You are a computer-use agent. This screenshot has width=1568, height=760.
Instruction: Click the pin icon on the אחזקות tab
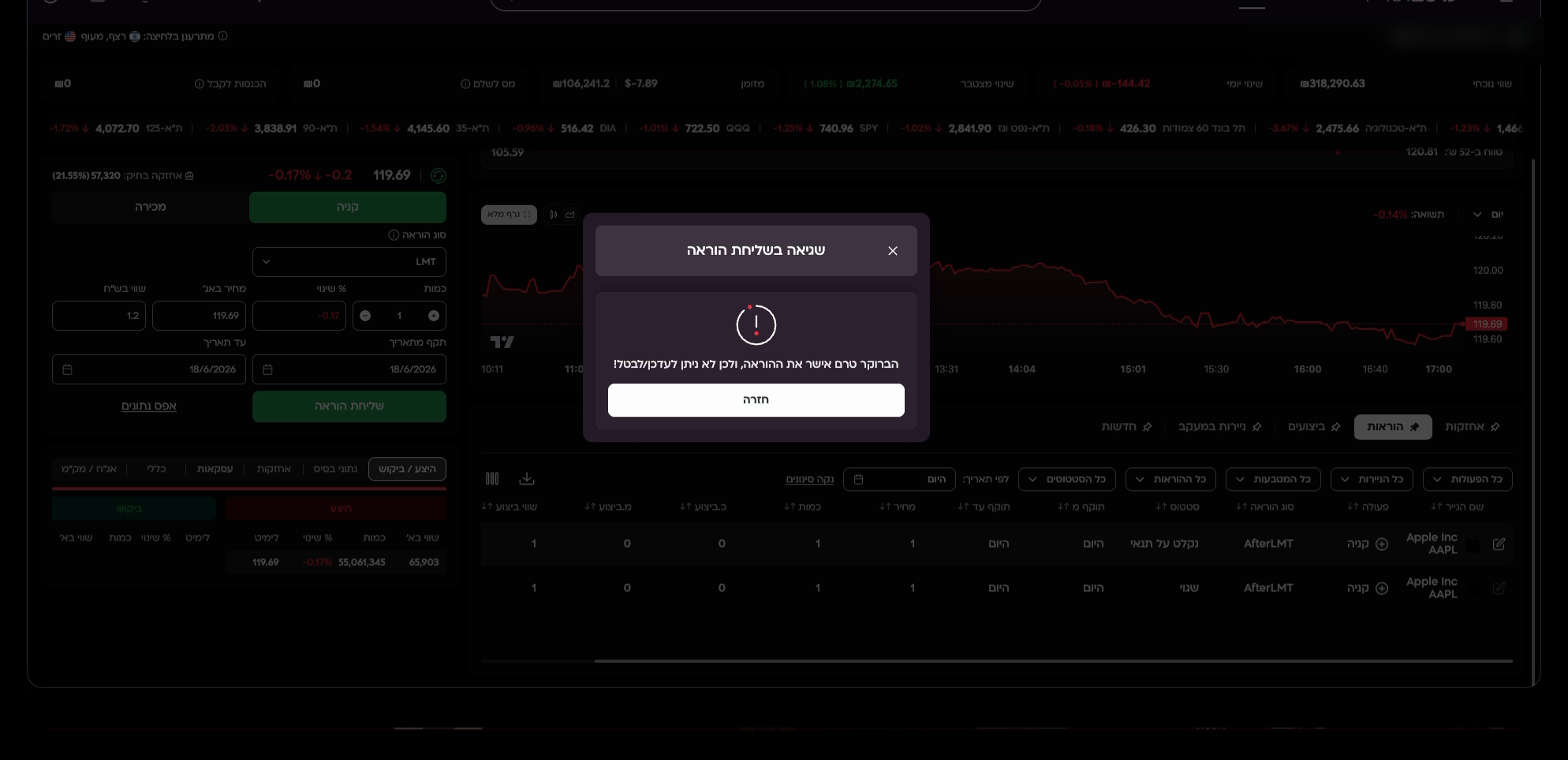(x=1495, y=427)
